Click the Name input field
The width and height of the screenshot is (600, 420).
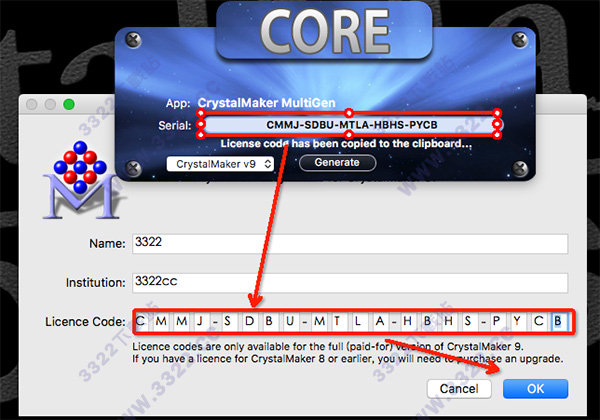pos(350,244)
